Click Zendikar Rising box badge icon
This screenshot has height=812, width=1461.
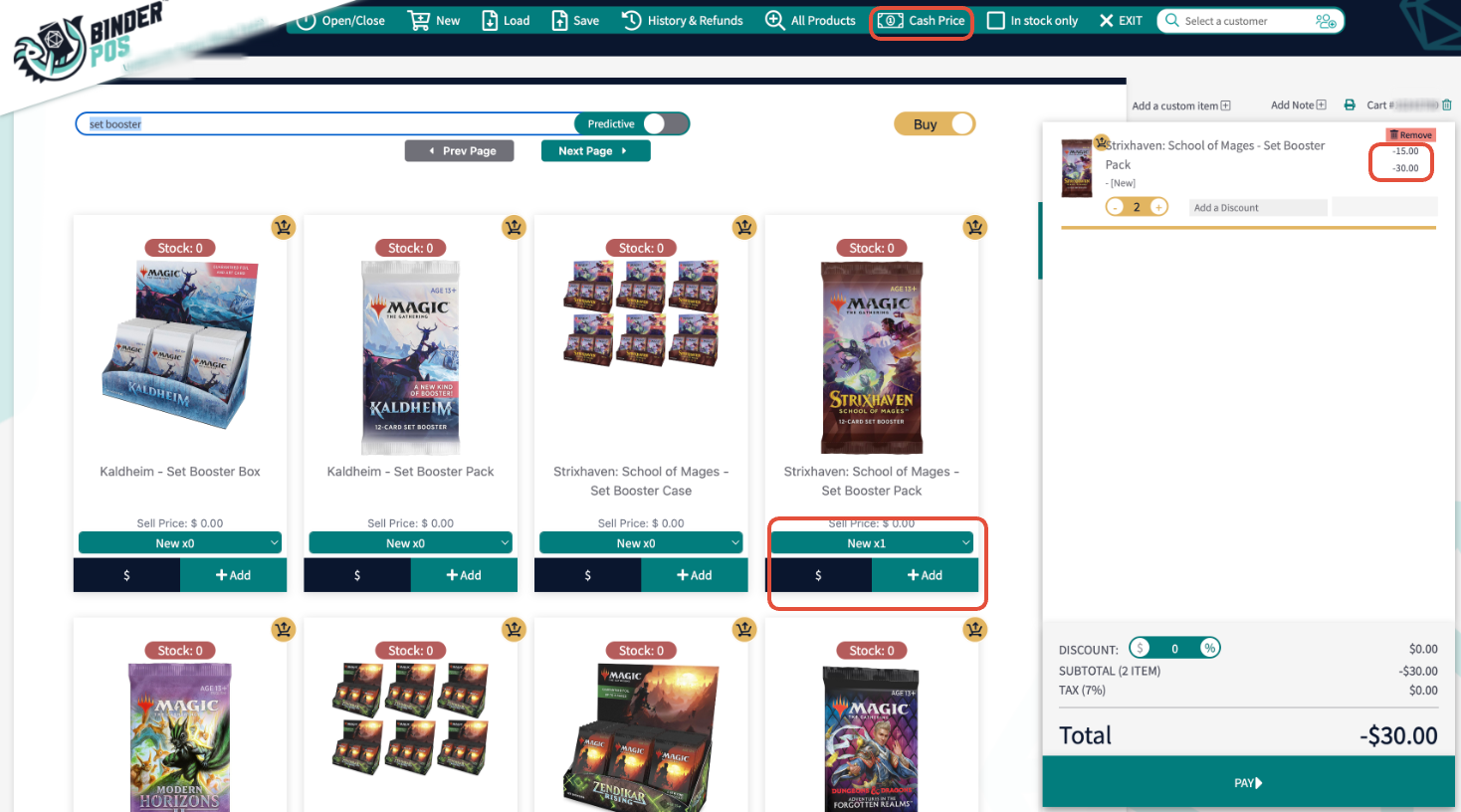[744, 629]
